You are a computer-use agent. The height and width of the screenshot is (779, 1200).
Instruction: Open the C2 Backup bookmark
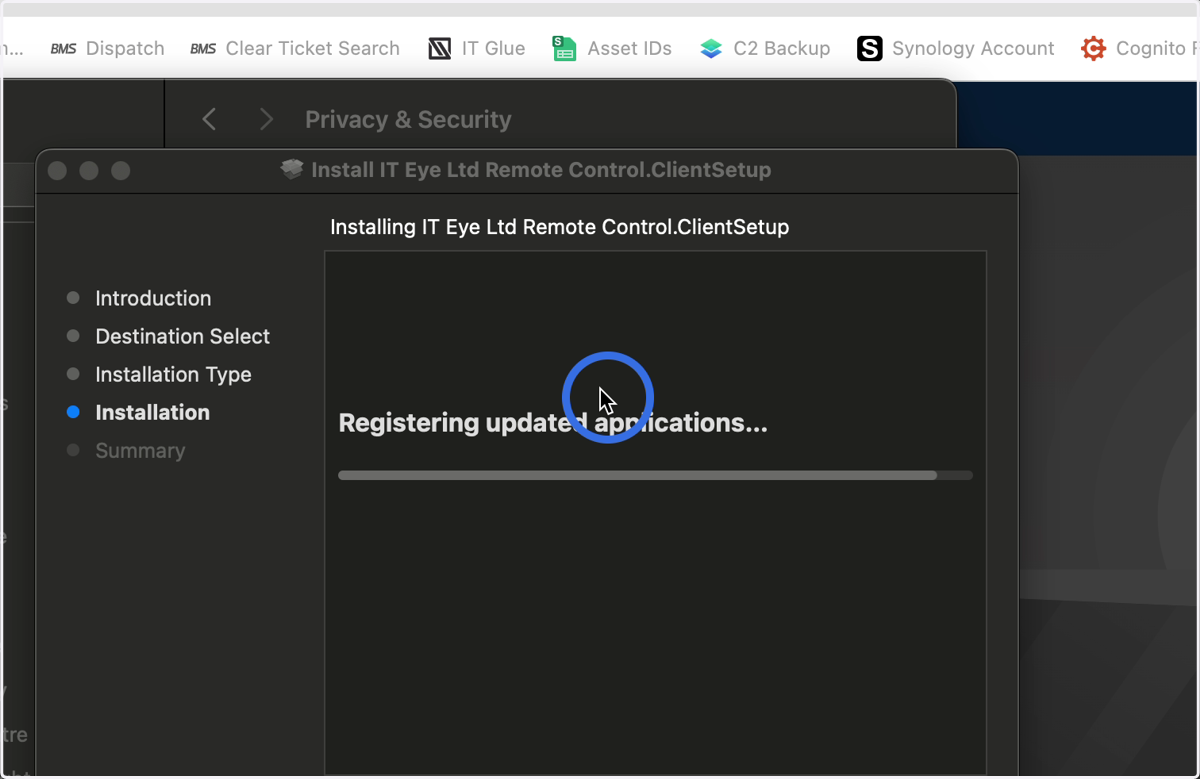tap(765, 48)
